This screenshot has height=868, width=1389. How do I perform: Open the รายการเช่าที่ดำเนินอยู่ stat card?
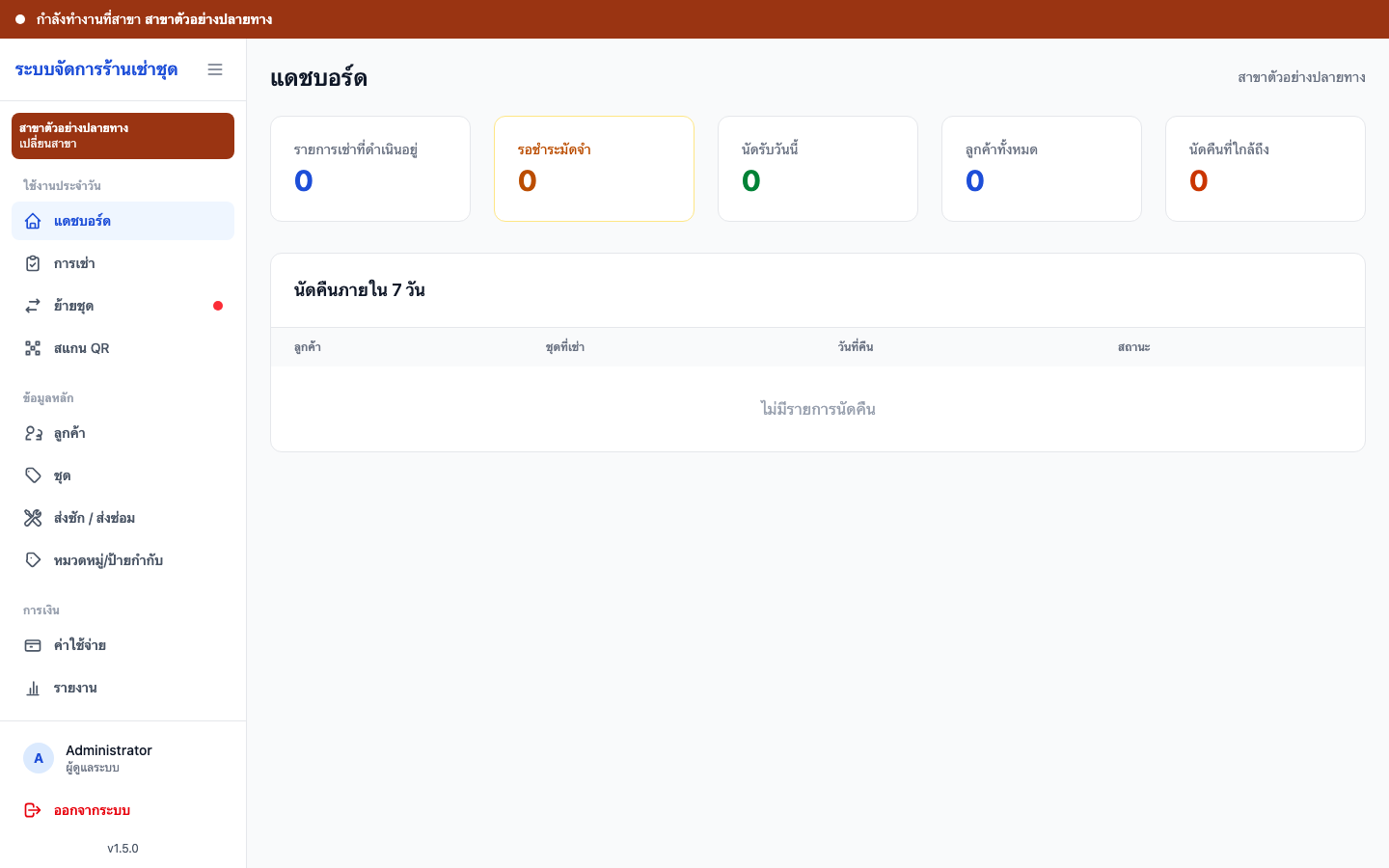click(x=370, y=169)
